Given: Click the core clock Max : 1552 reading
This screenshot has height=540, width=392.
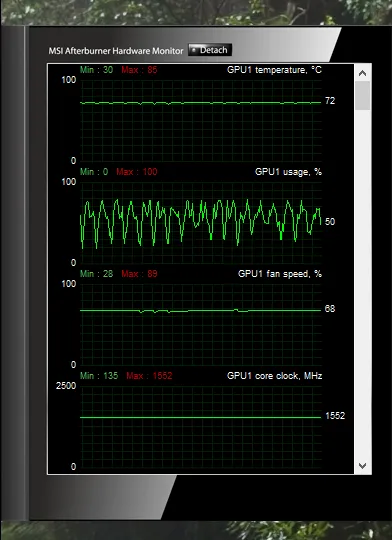Looking at the screenshot, I should [149, 376].
